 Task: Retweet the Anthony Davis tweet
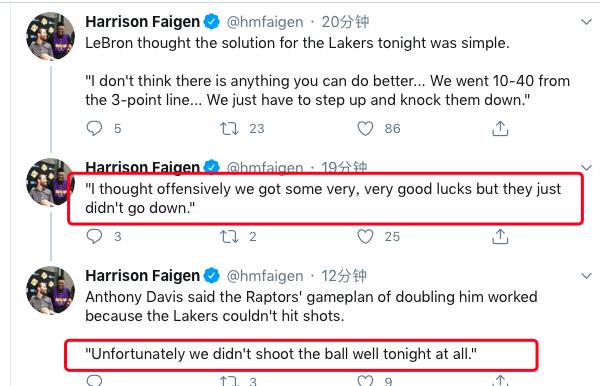coord(229,381)
